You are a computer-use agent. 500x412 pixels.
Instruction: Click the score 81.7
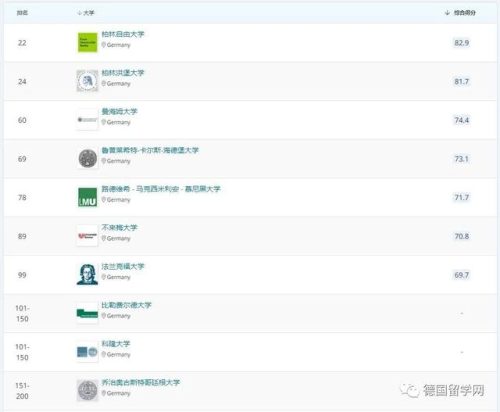coord(462,81)
